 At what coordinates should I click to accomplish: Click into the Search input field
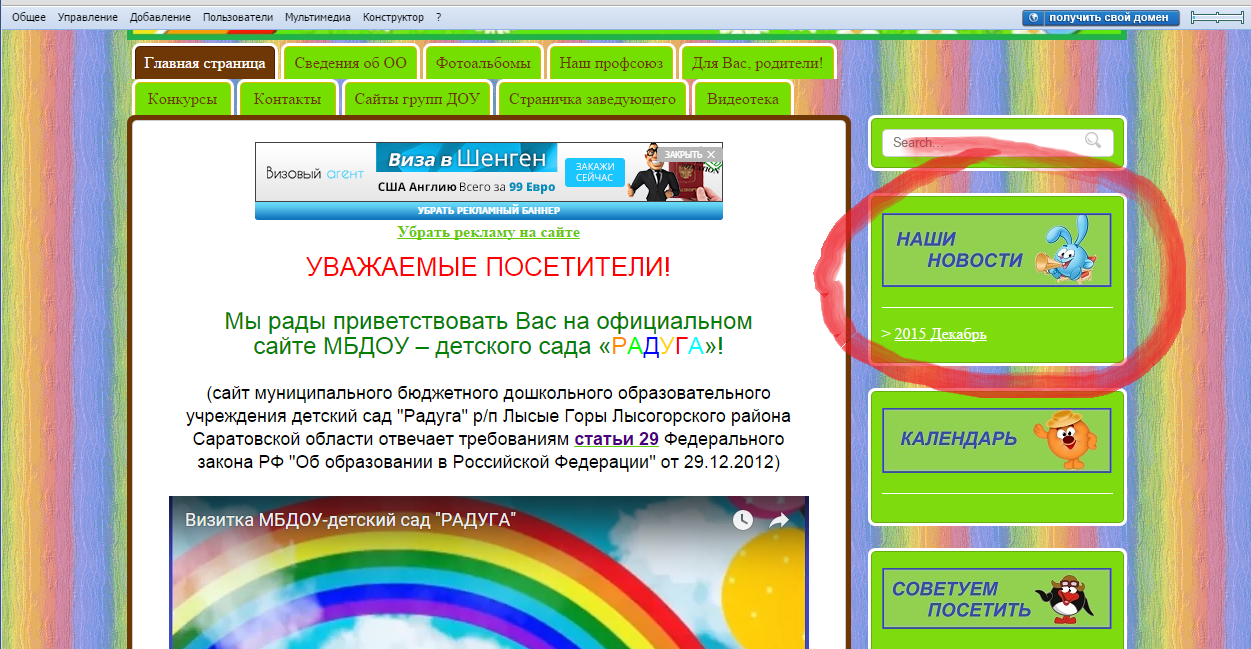(x=980, y=142)
